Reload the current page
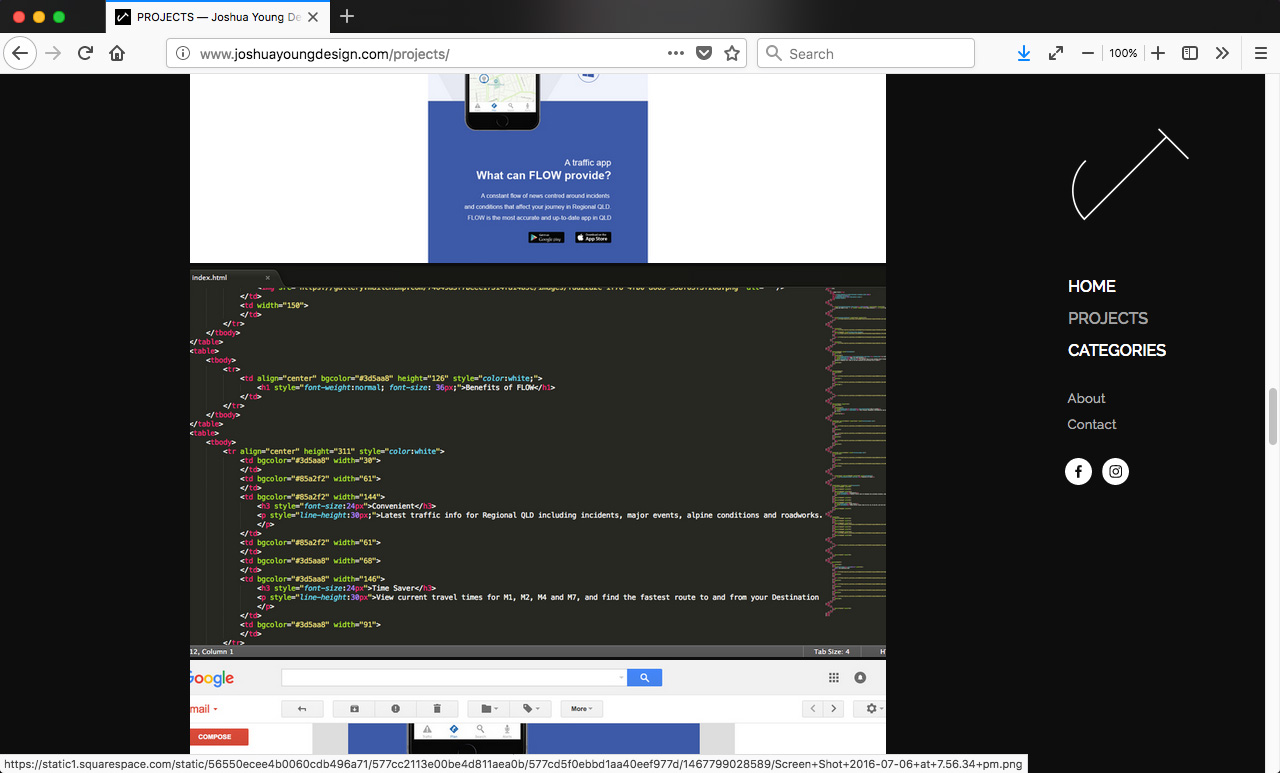Screen dimensions: 1280x773 coord(86,53)
